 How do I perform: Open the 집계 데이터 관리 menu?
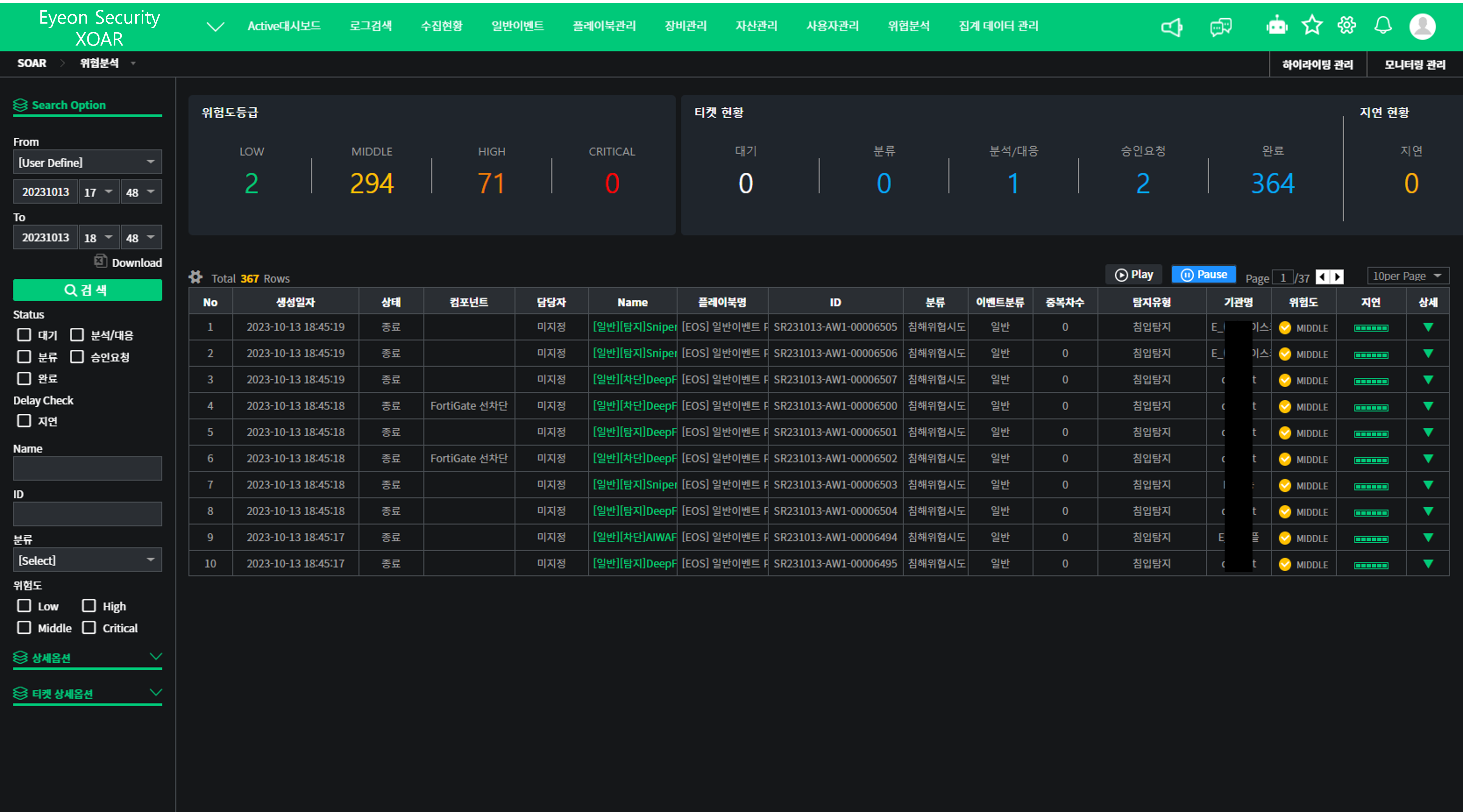coord(998,26)
